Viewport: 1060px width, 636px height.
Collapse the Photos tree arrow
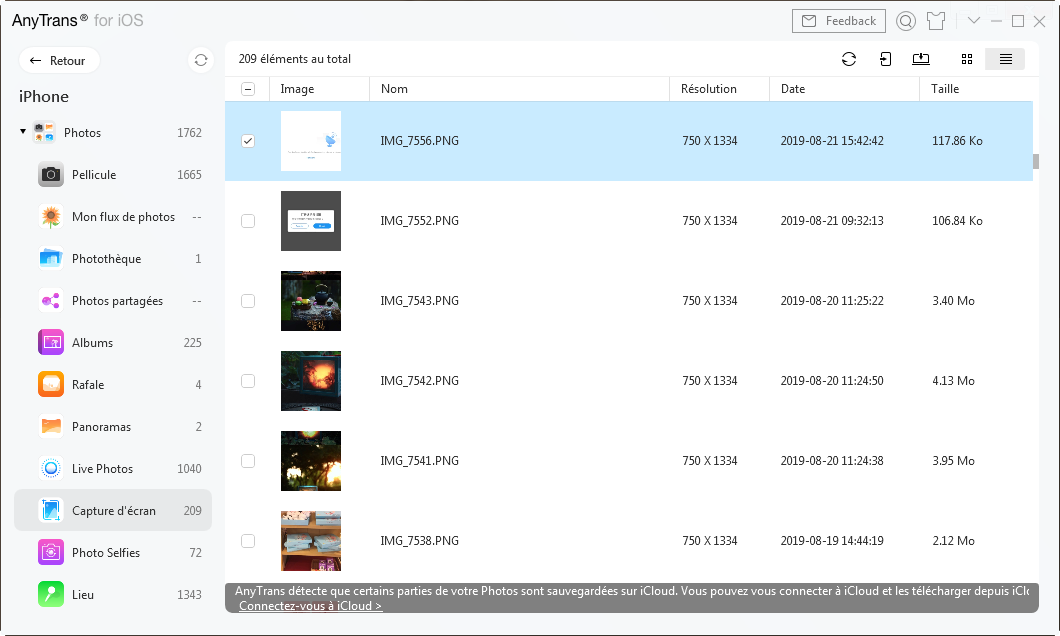click(23, 132)
